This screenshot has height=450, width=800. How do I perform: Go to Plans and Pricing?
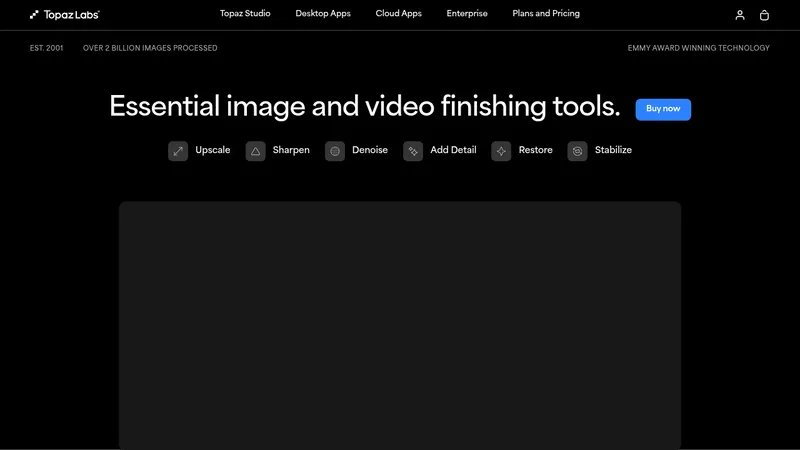coord(546,14)
